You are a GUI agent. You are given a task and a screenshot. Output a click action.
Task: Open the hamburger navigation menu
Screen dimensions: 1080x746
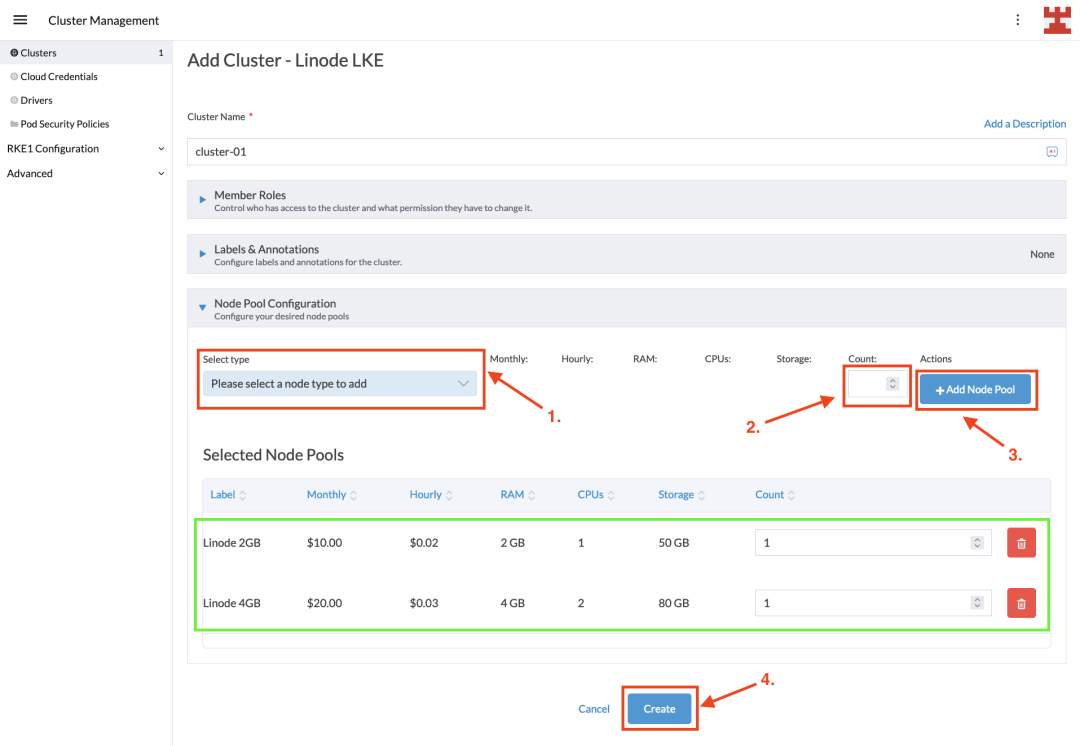(x=20, y=20)
